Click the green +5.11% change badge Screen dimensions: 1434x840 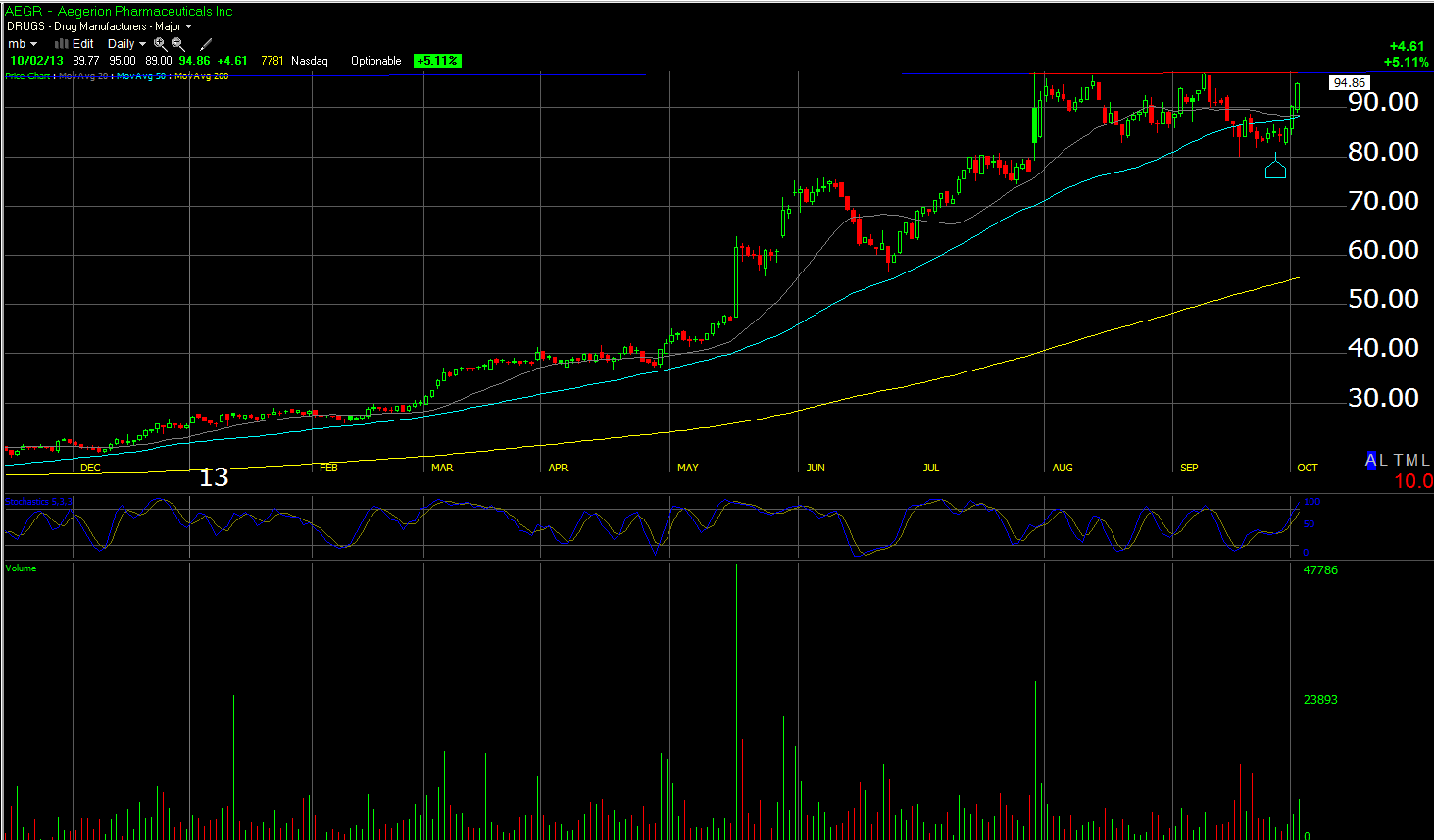click(436, 61)
